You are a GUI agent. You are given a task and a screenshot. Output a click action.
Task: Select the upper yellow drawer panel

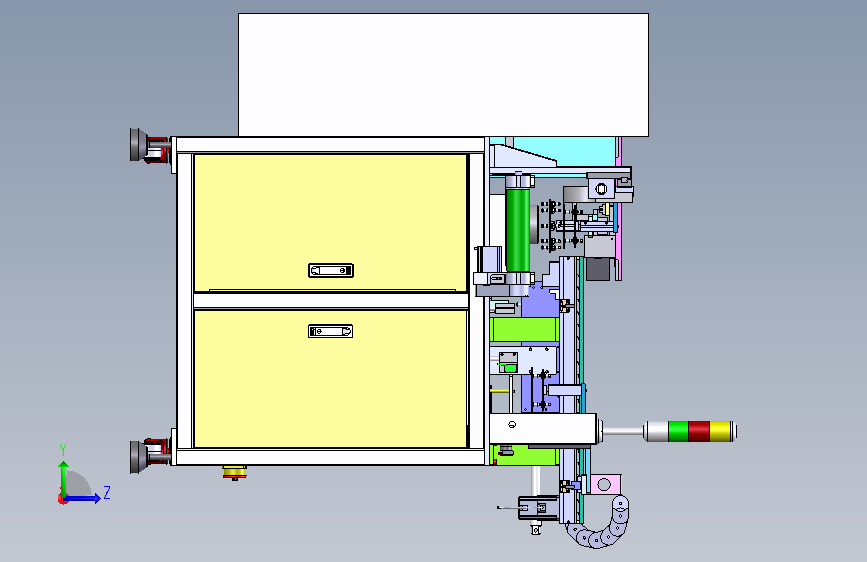[330, 222]
